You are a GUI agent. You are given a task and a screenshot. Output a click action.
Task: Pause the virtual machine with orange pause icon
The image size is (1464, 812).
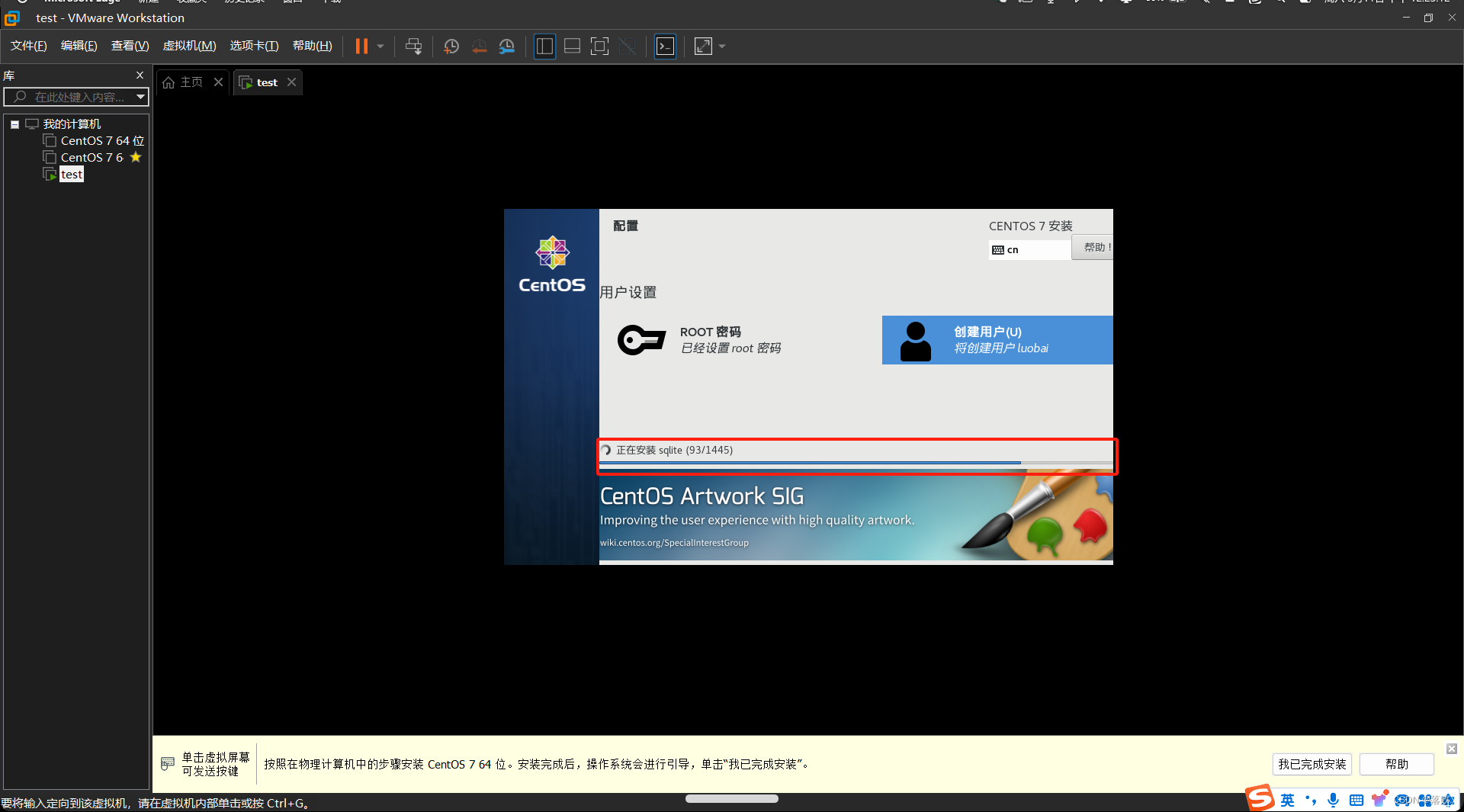coord(361,47)
